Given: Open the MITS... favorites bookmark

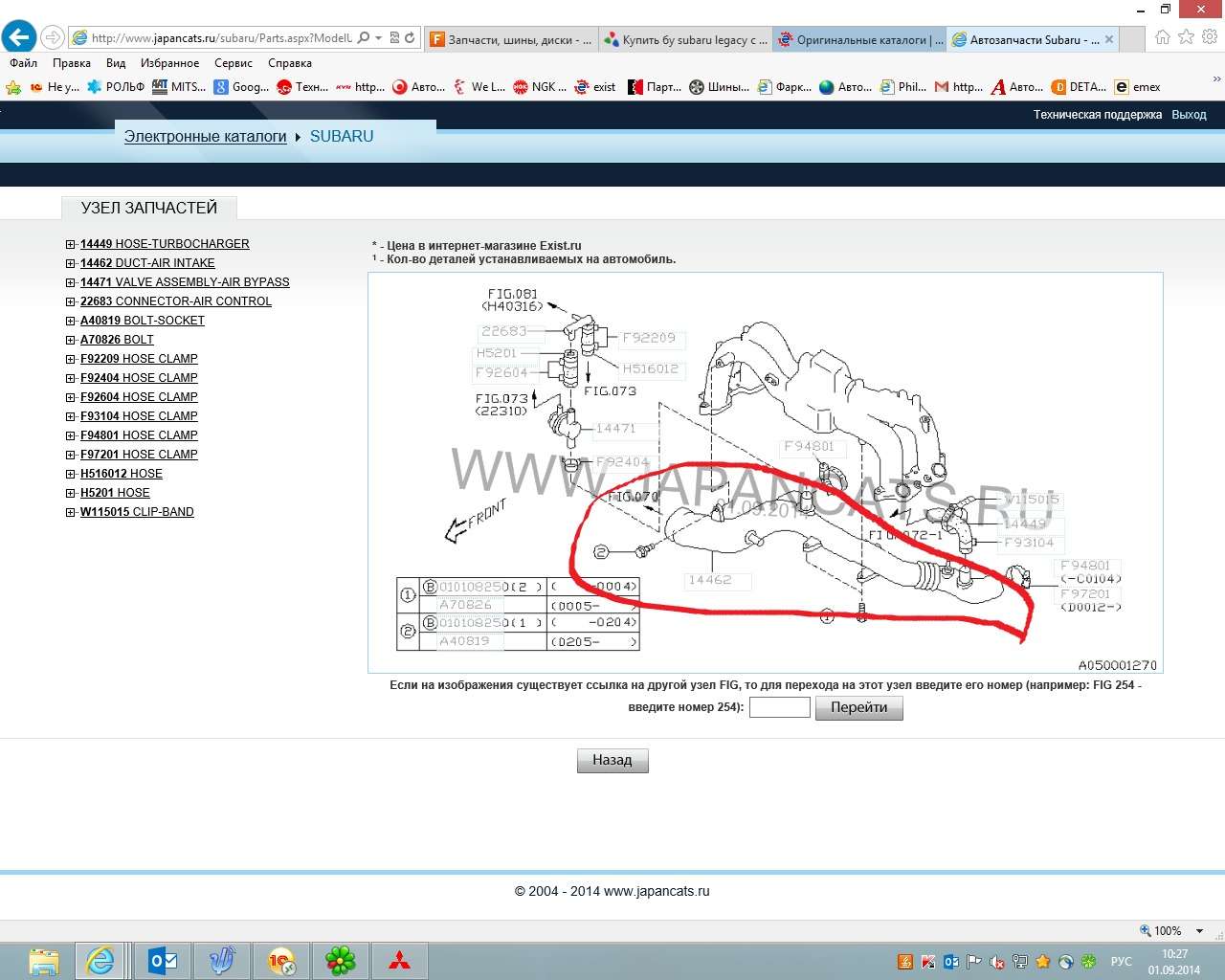Looking at the screenshot, I should tap(179, 87).
